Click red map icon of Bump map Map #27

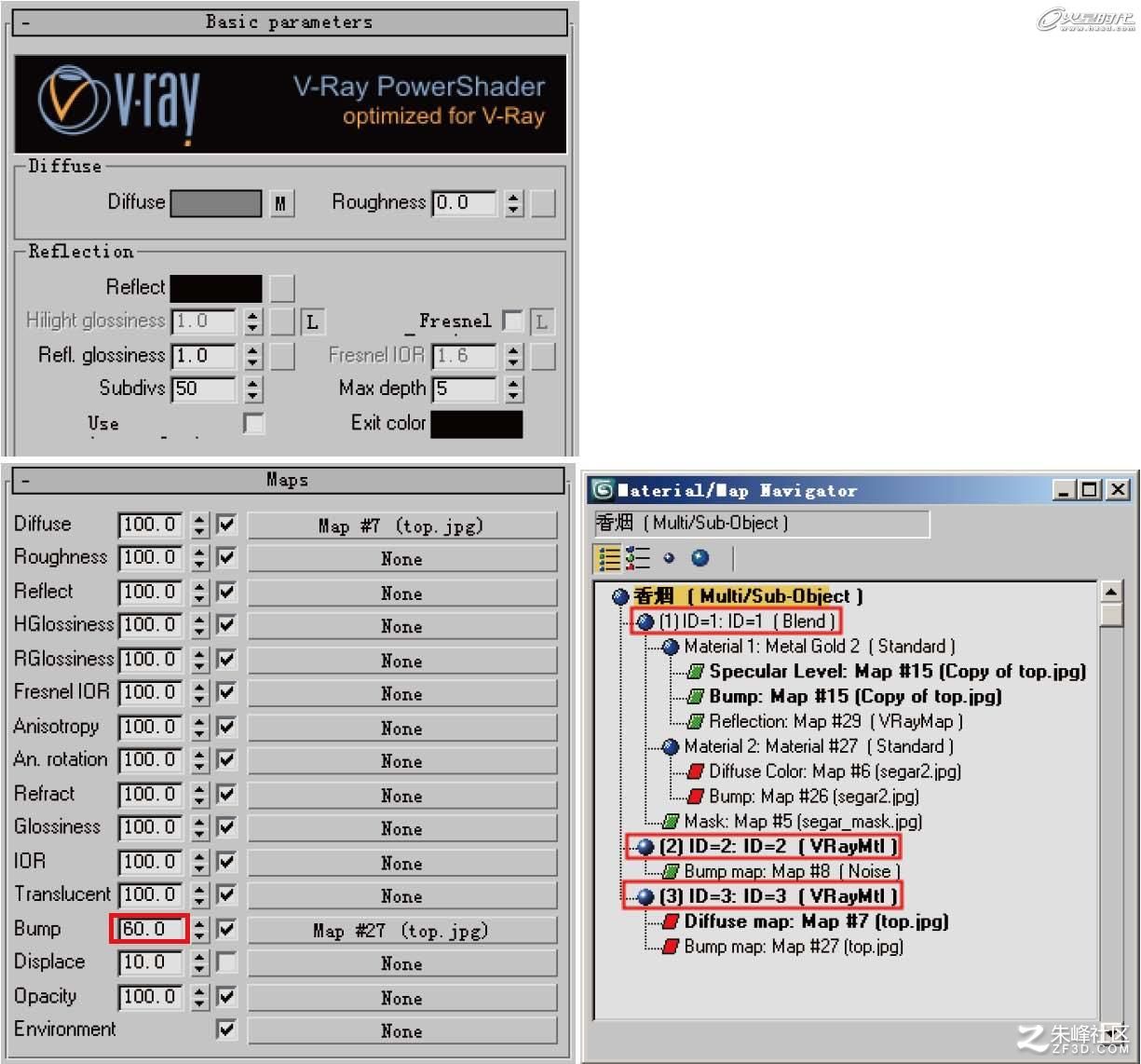(x=671, y=947)
